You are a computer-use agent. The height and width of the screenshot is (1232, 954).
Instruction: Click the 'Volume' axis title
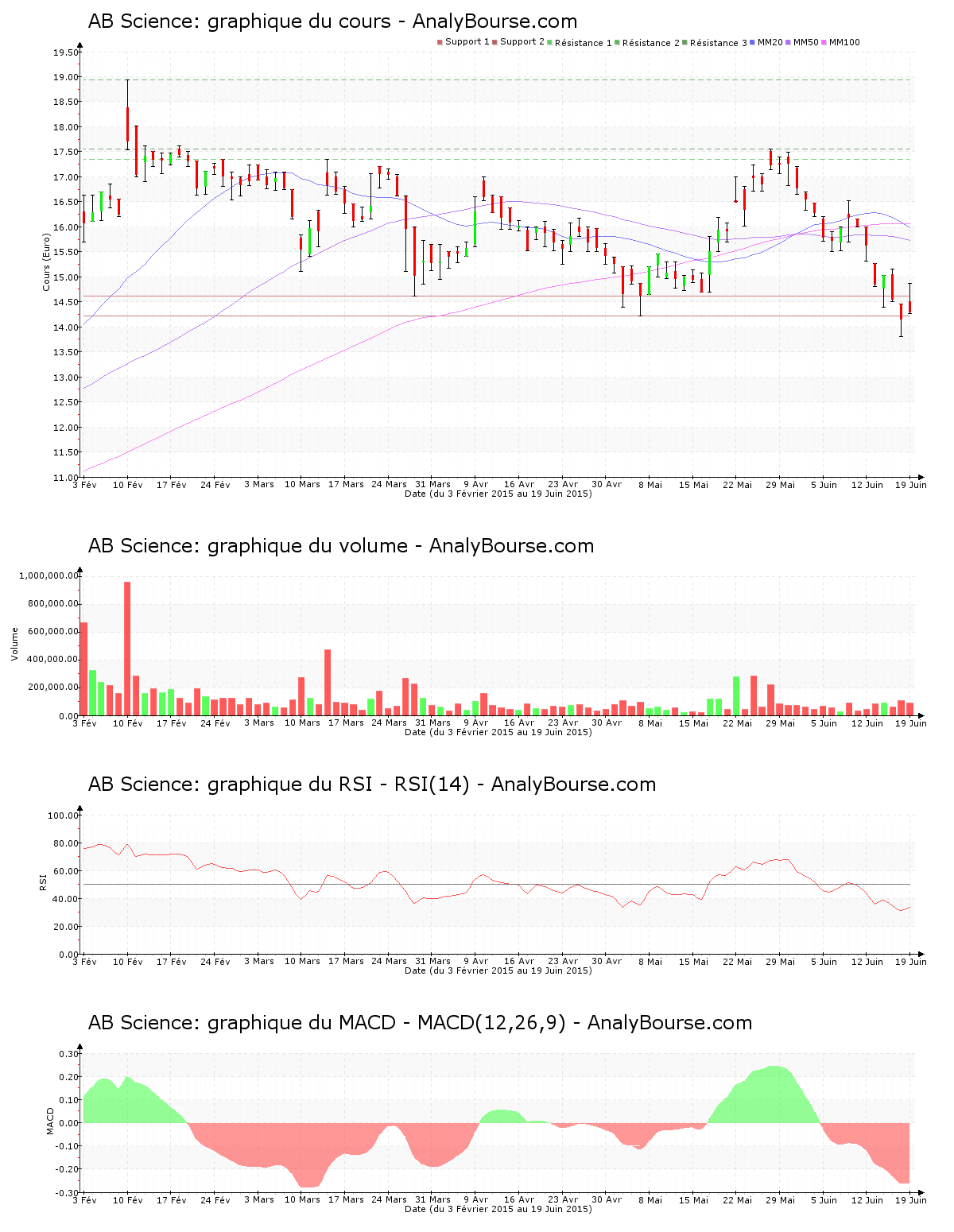[x=14, y=644]
